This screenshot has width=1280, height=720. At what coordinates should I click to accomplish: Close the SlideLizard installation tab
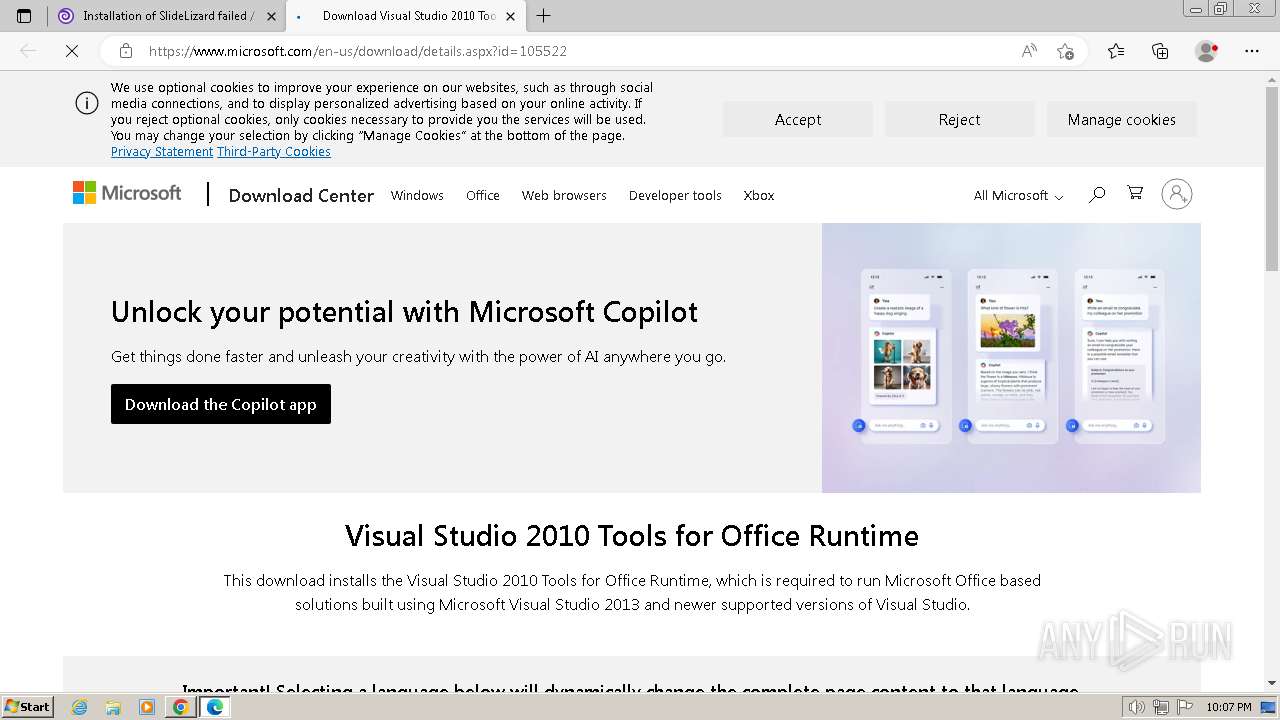[x=271, y=16]
